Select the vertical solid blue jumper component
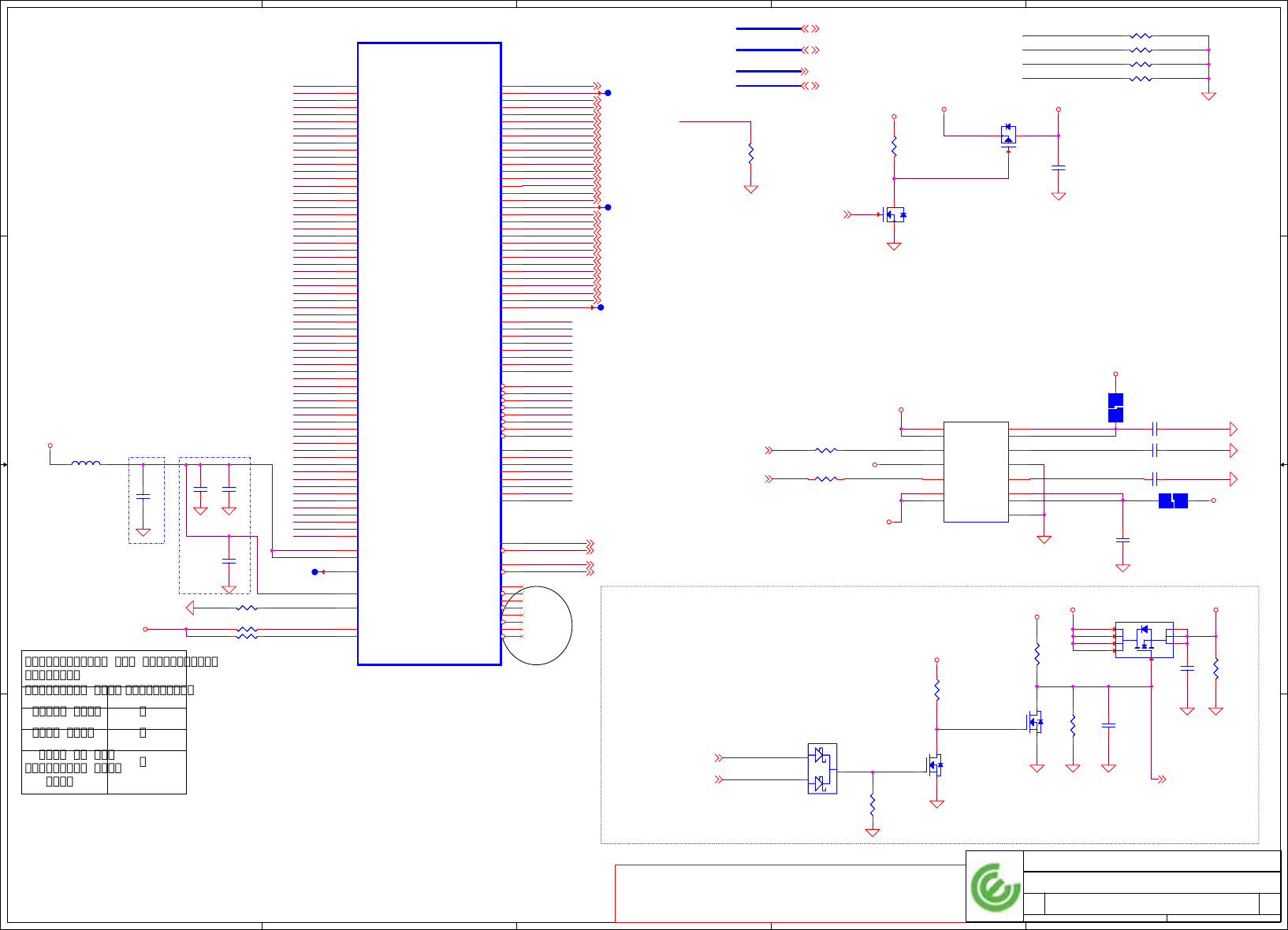This screenshot has width=1288, height=930. [x=1115, y=407]
